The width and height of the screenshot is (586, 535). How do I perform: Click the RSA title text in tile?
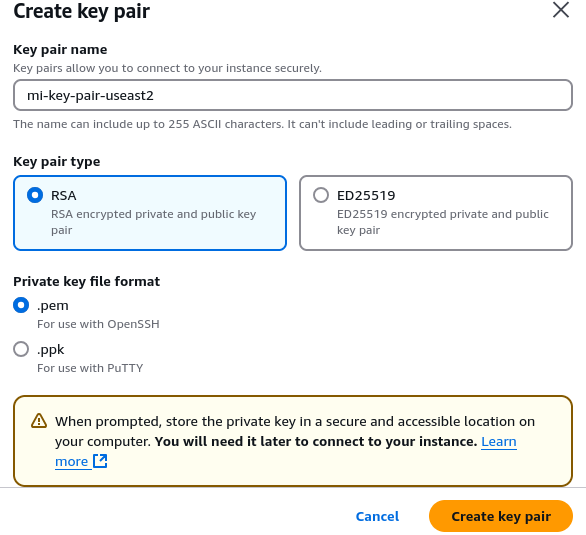tap(64, 195)
